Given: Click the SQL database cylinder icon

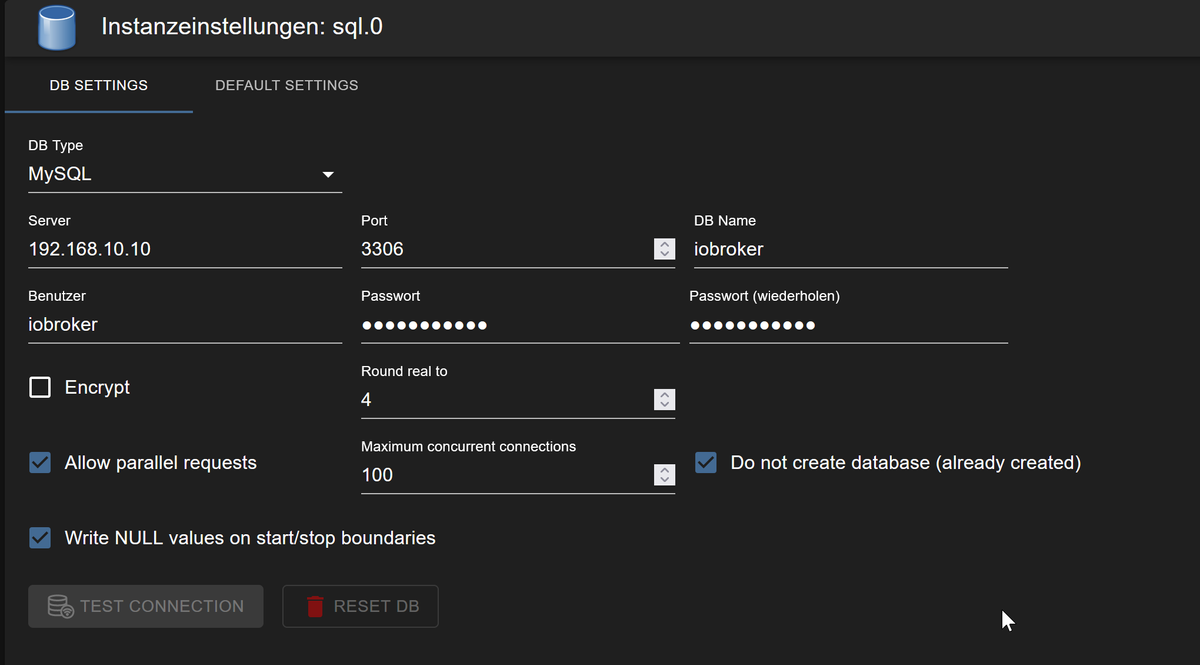Looking at the screenshot, I should coord(57,27).
